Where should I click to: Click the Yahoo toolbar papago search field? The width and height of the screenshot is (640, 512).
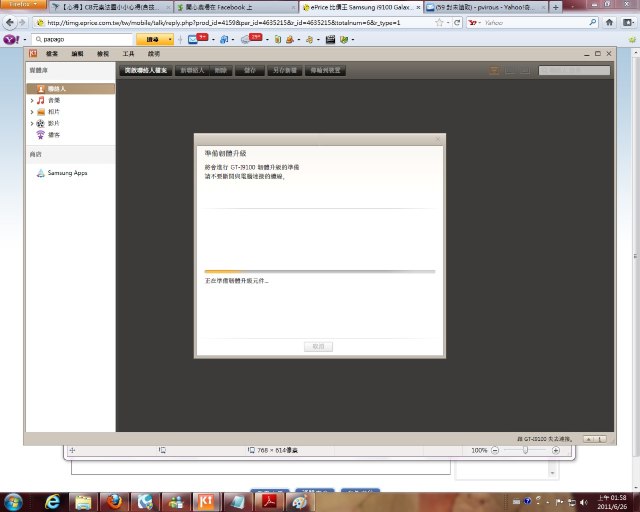coord(83,39)
